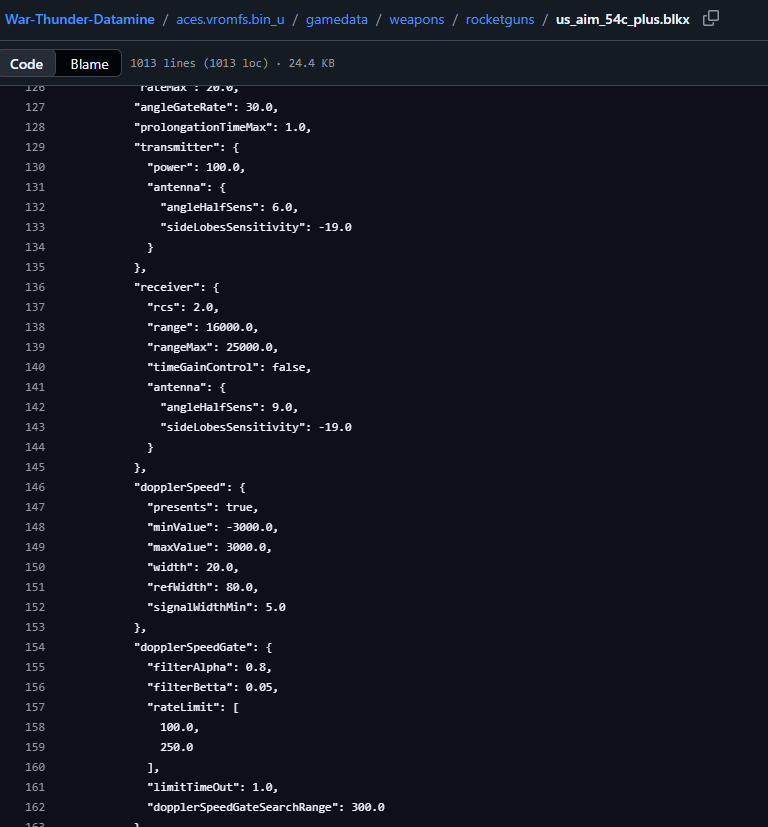The height and width of the screenshot is (827, 768).
Task: Copy the file path with the copy icon
Action: click(x=711, y=18)
